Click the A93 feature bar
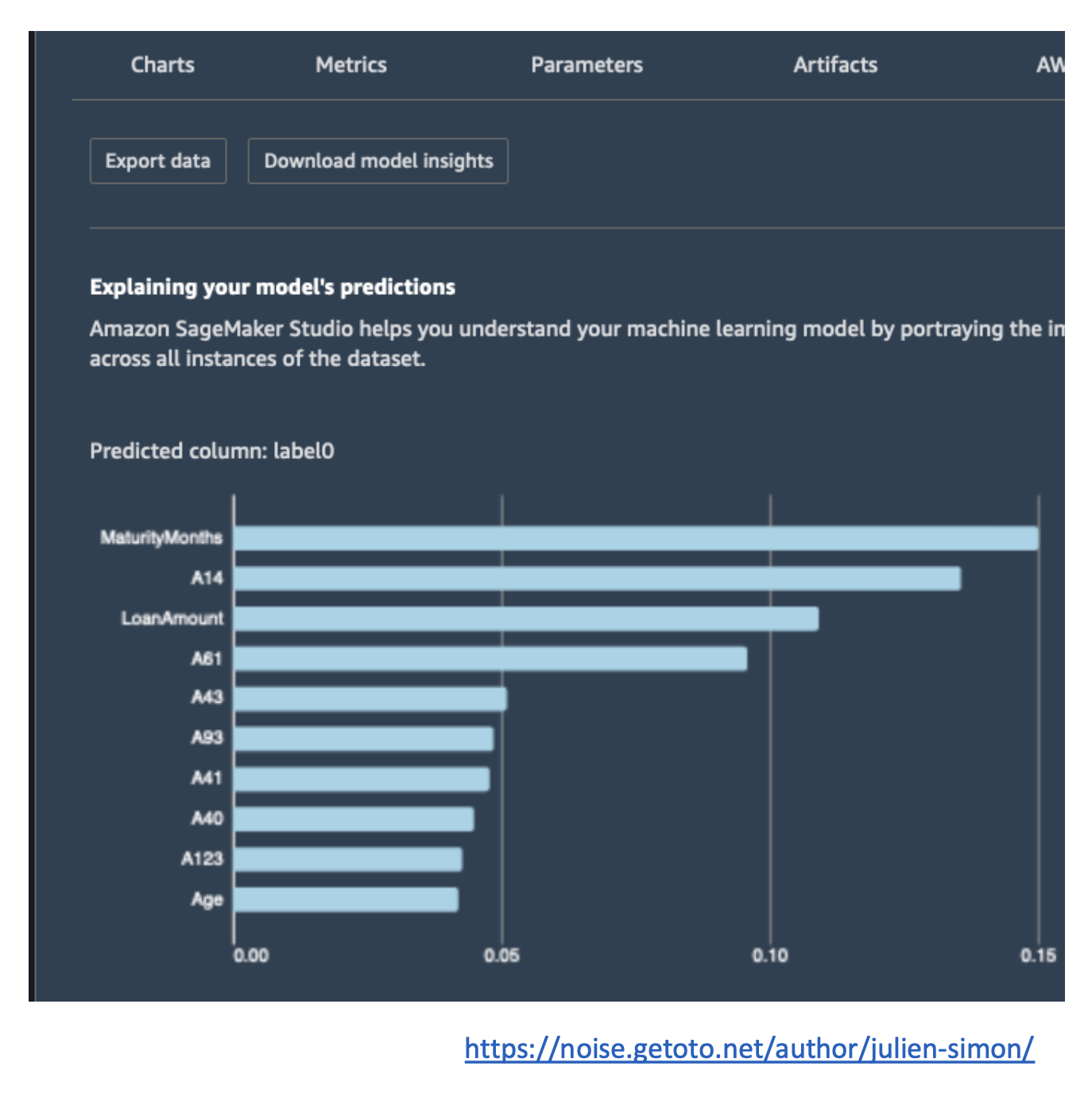This screenshot has height=1097, width=1092. click(364, 738)
